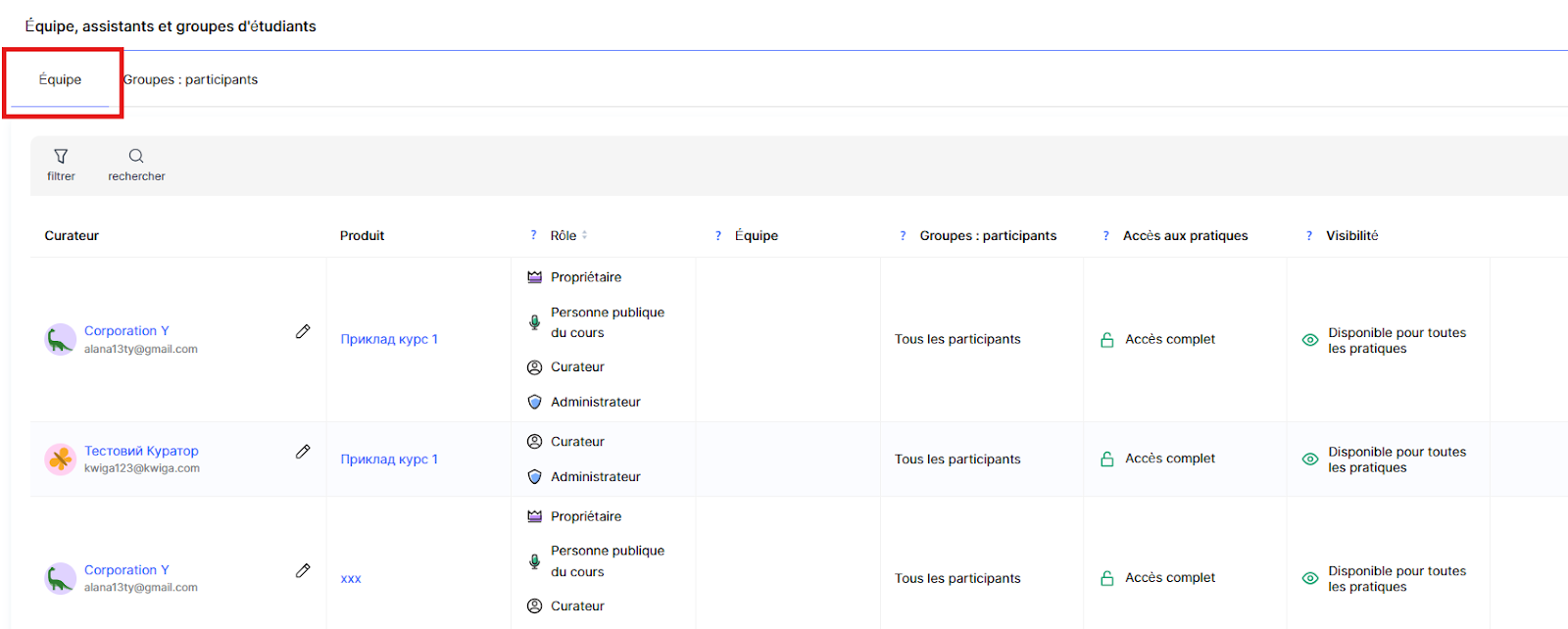Open the Groupes : participants tab
This screenshot has width=1568, height=629.
pyautogui.click(x=191, y=79)
